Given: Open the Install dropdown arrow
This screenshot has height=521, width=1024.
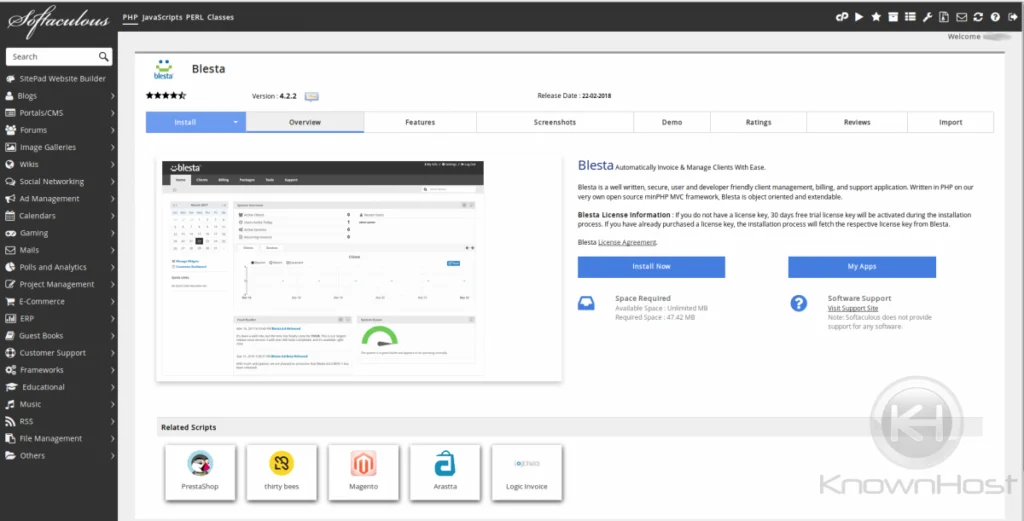Looking at the screenshot, I should click(236, 122).
